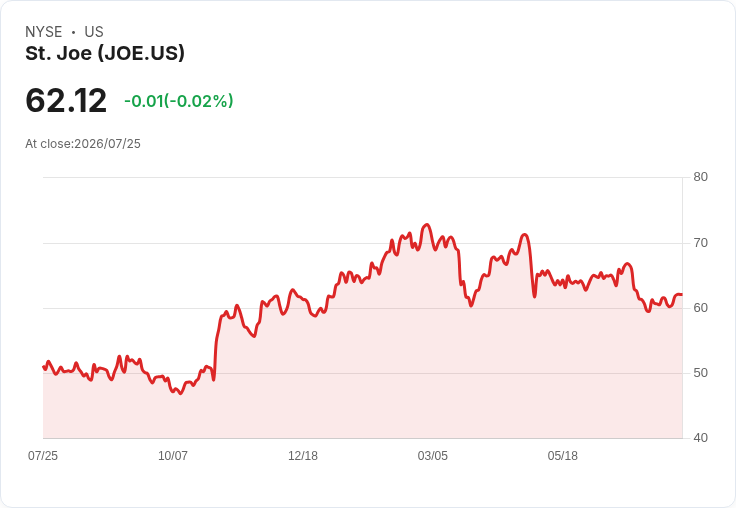This screenshot has height=508, width=736.
Task: Click the St. Joe (JOE.US) stock title
Action: pos(105,53)
